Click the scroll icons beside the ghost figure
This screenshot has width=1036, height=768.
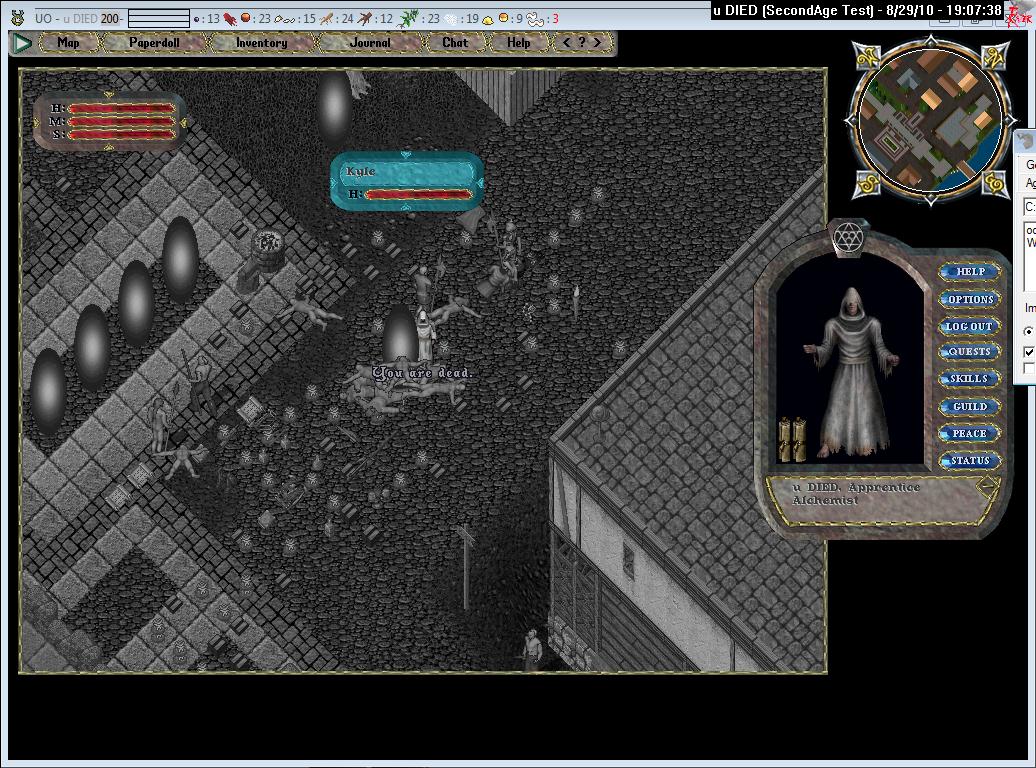tap(792, 439)
